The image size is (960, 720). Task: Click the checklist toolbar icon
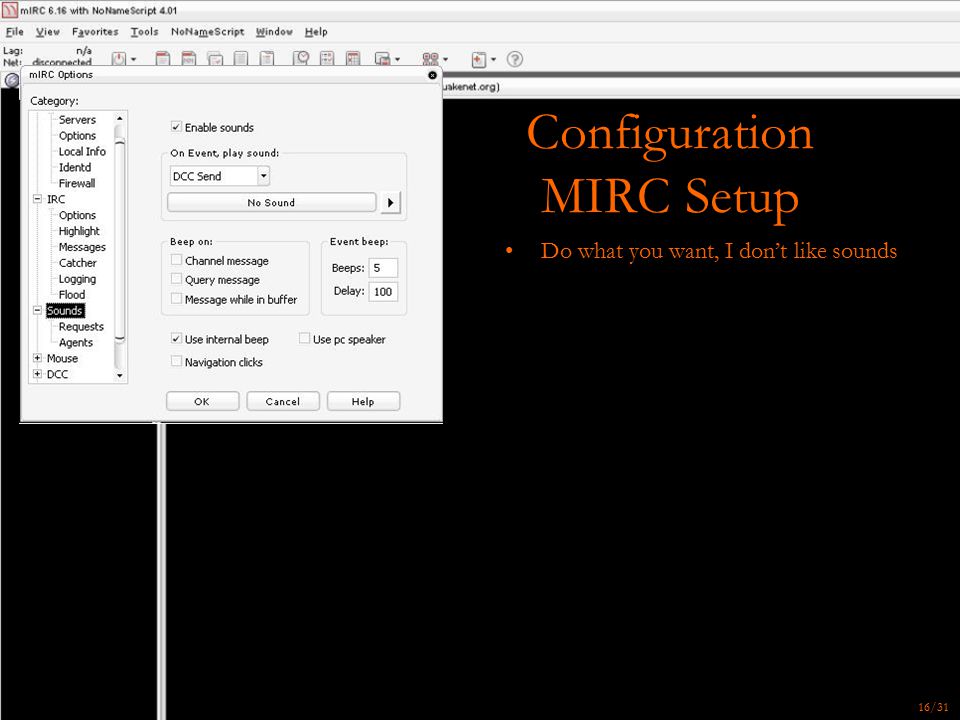pos(327,59)
